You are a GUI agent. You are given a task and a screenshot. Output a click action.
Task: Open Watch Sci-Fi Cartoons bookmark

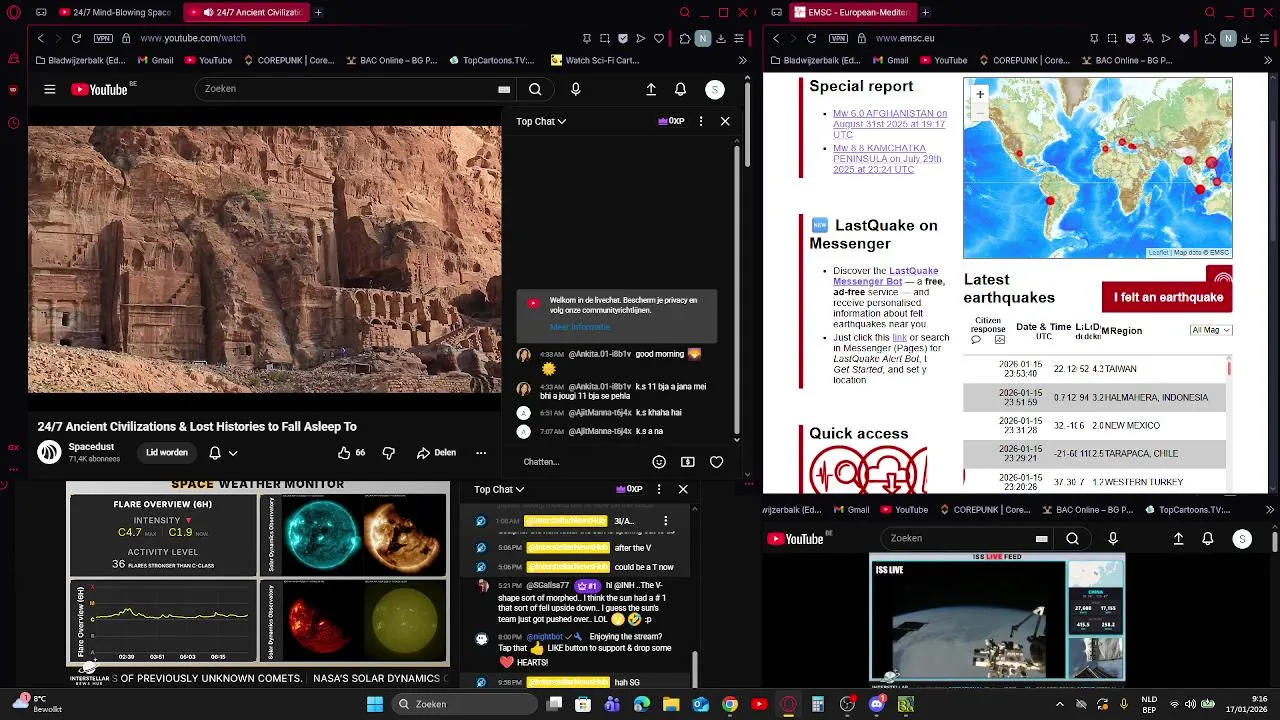tap(595, 60)
